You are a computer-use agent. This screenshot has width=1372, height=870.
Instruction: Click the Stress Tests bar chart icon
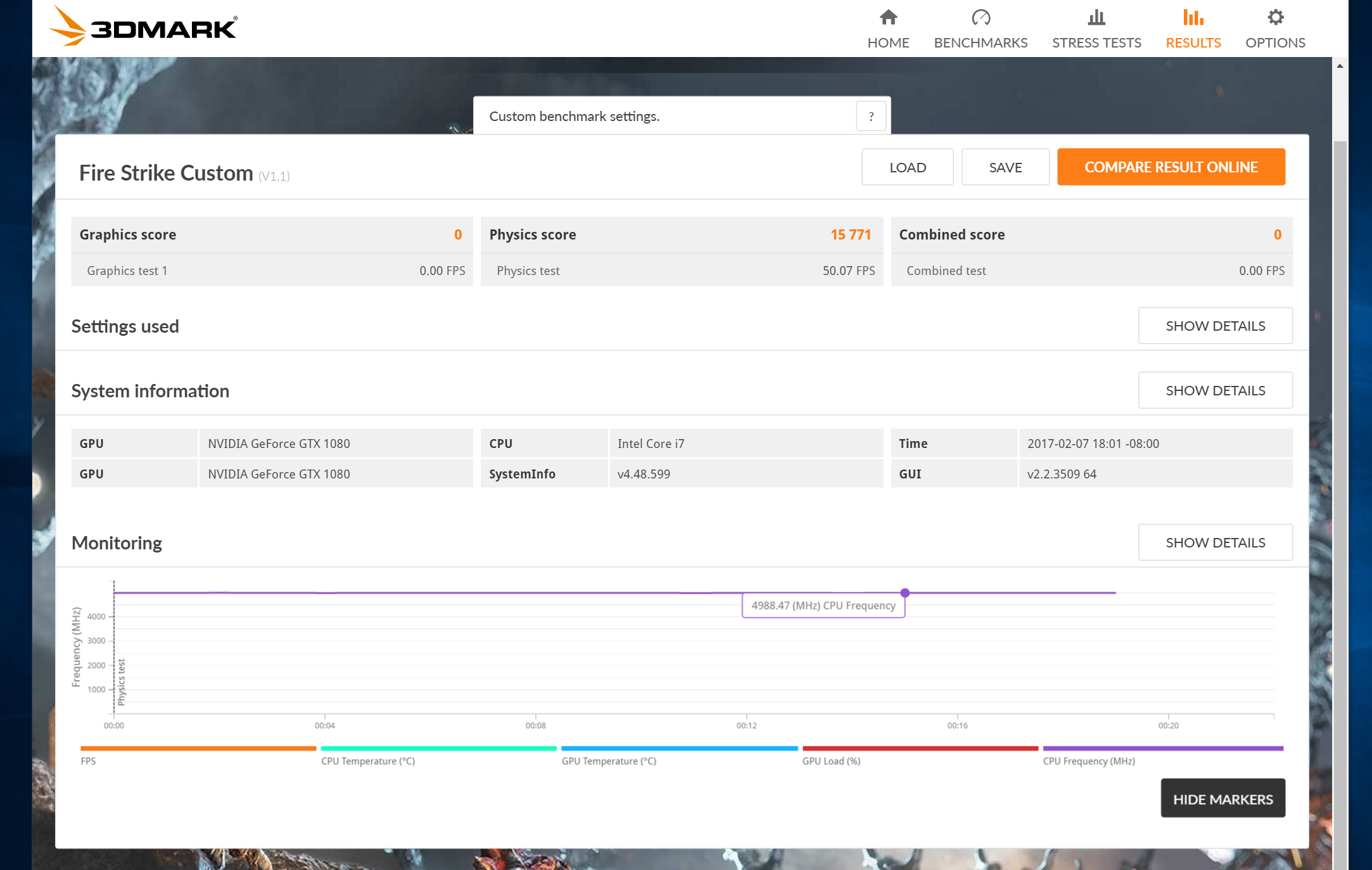pyautogui.click(x=1096, y=17)
